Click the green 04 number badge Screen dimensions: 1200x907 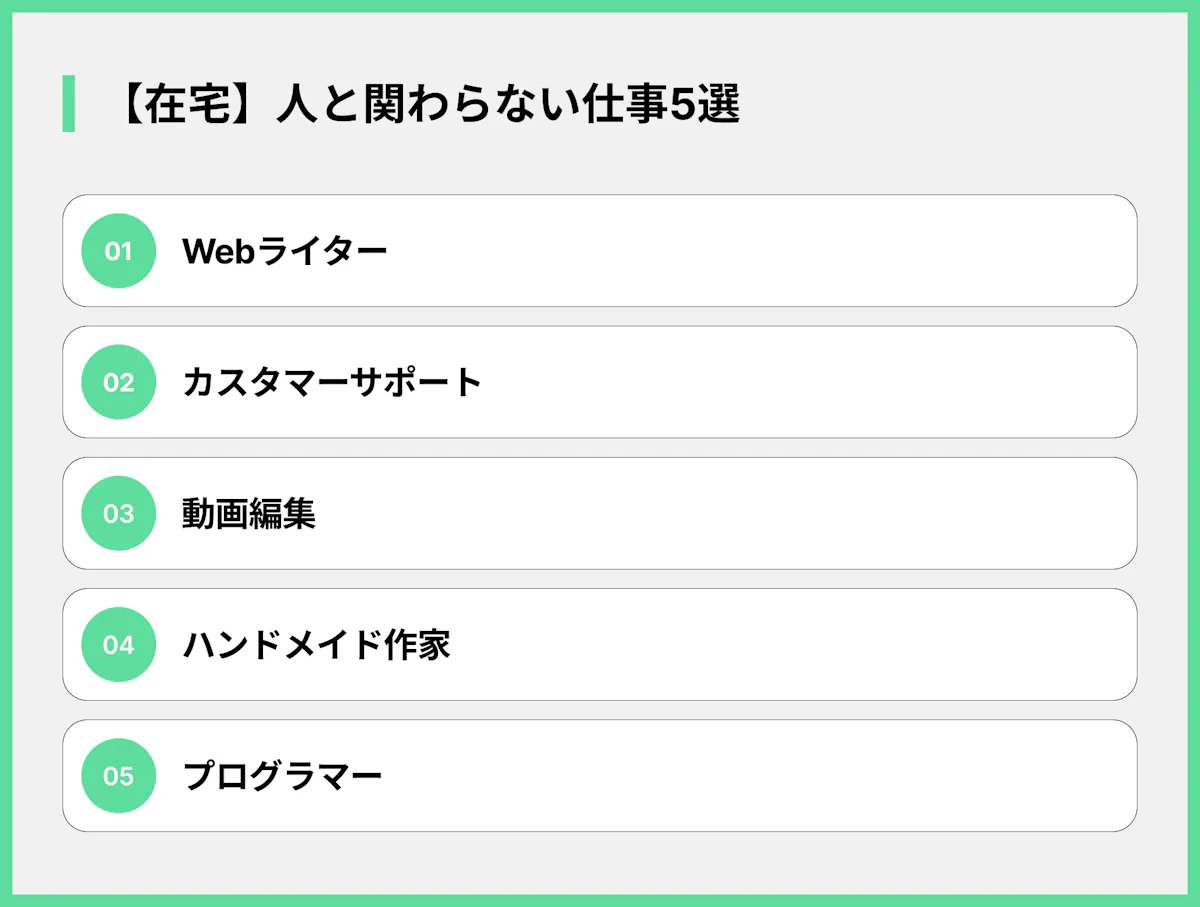118,644
